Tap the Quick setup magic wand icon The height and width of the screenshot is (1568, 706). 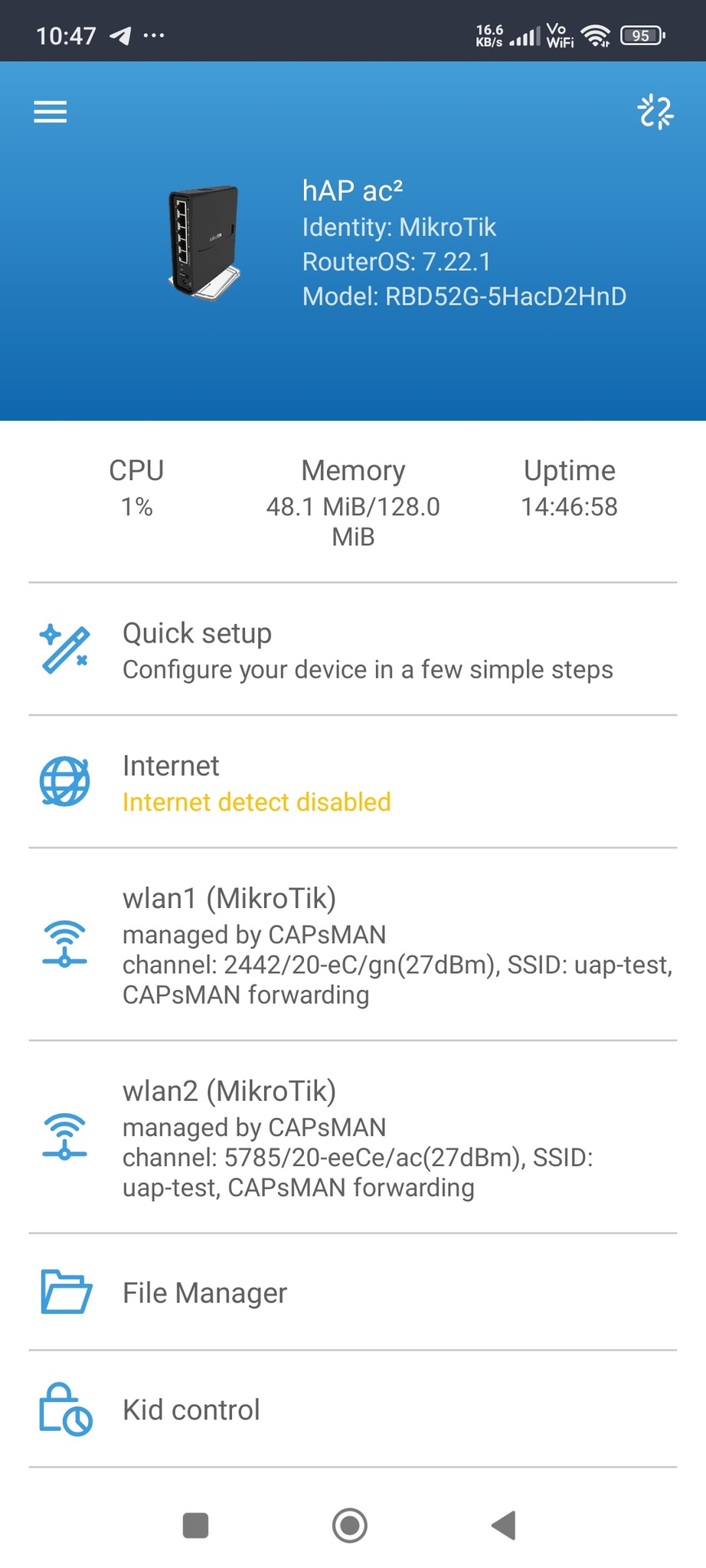[65, 649]
